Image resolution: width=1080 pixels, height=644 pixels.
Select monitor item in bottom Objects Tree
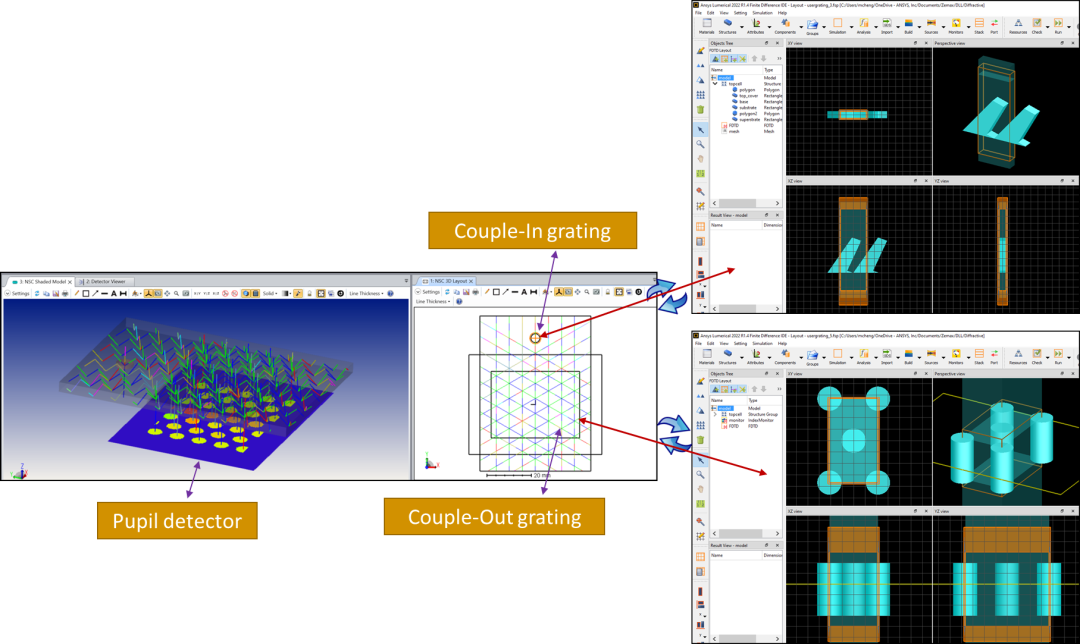click(735, 420)
